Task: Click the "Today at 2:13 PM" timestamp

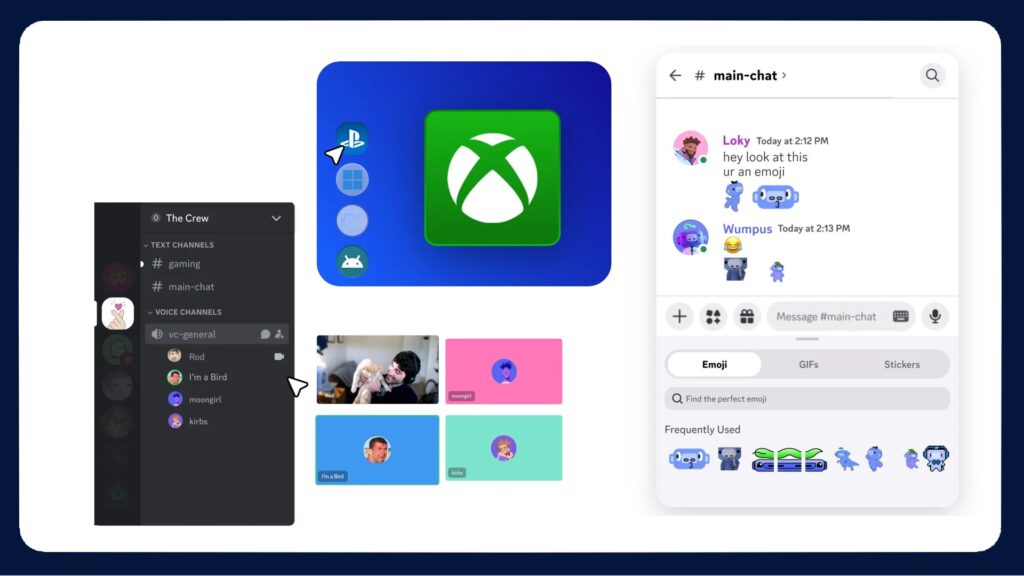Action: coord(814,229)
